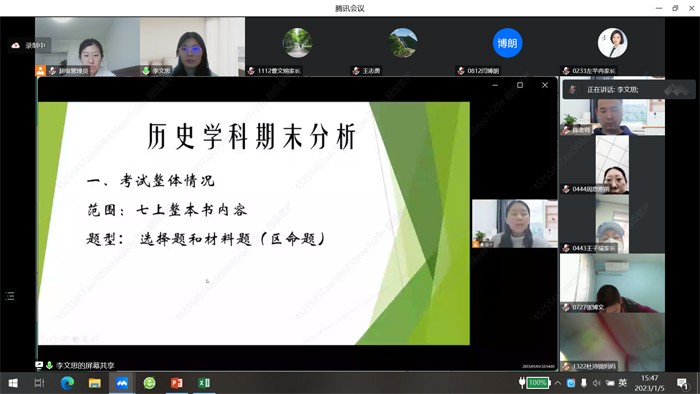This screenshot has height=394, width=700.
Task: Switch the 英 input method language indicator
Action: tap(623, 382)
